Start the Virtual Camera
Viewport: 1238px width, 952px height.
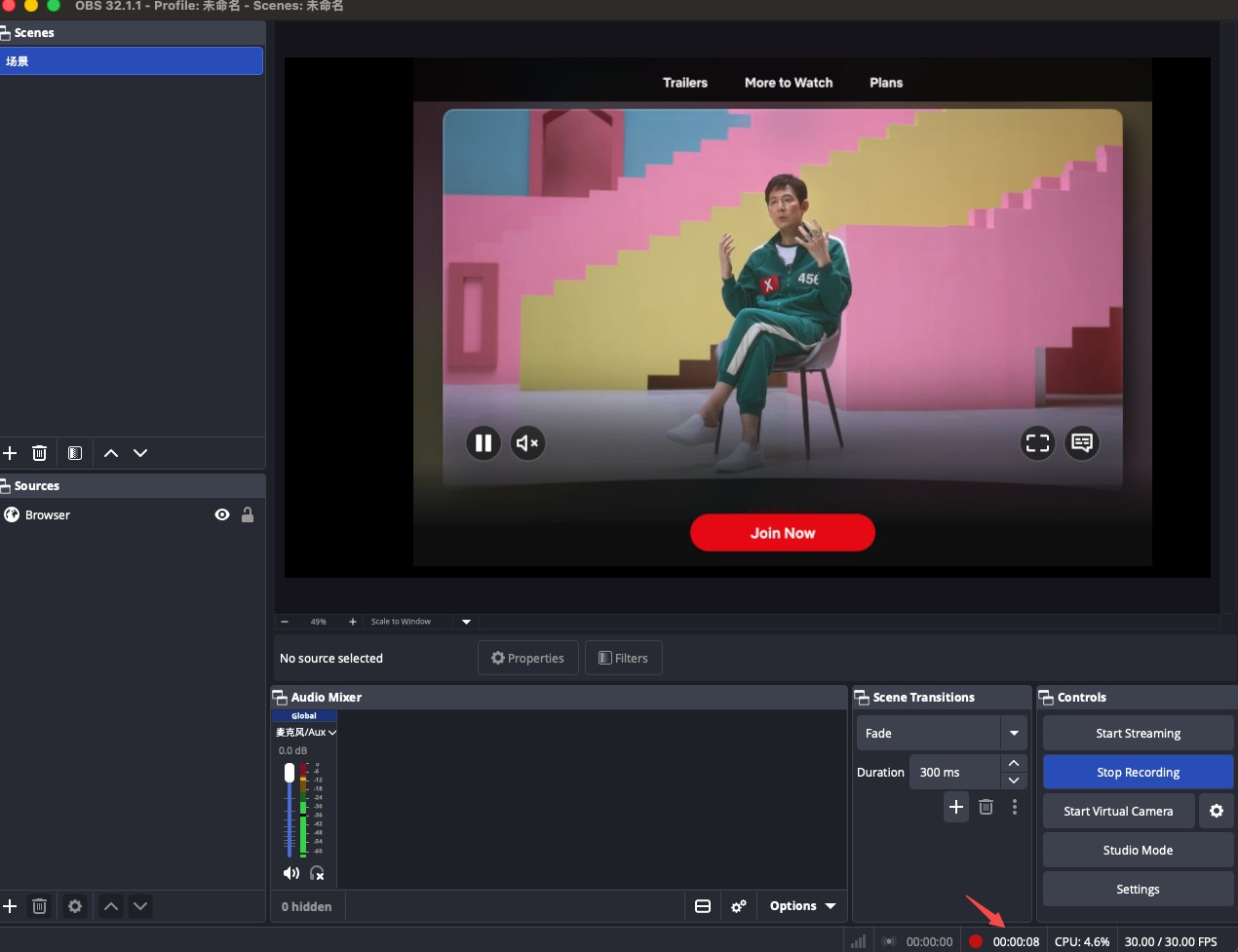pos(1118,811)
